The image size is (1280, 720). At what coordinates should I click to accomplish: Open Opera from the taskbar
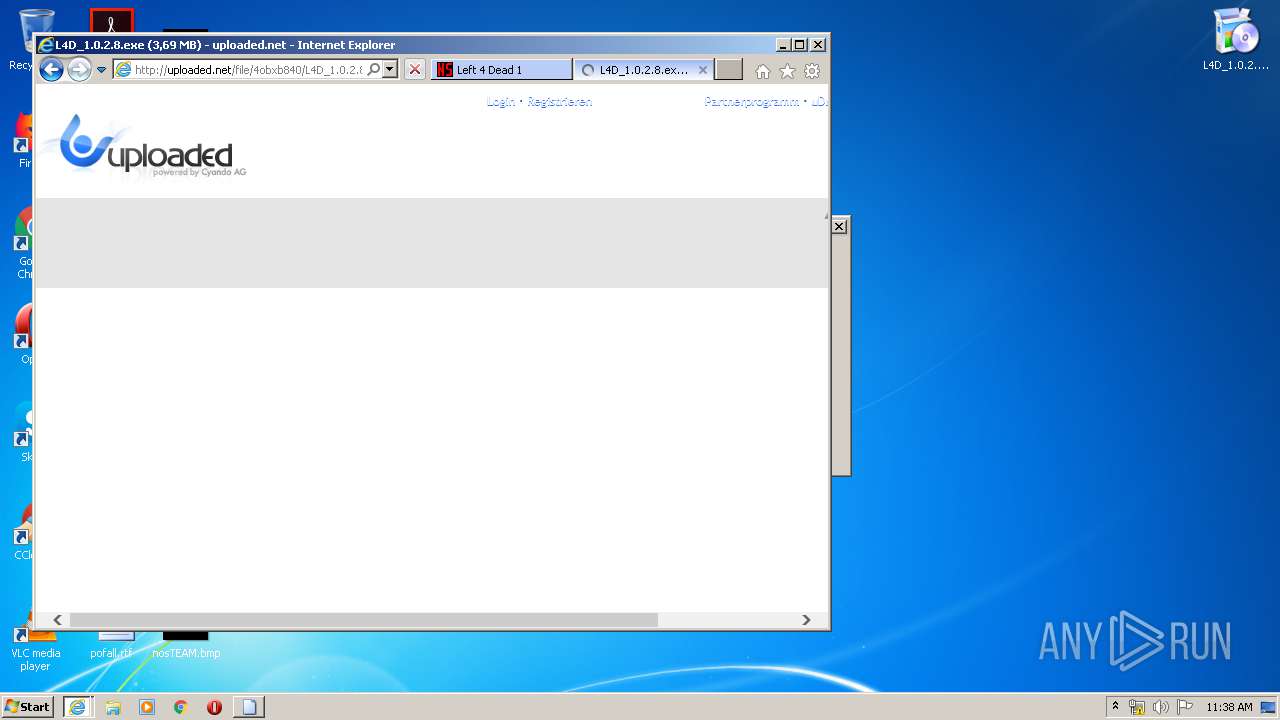coord(214,707)
